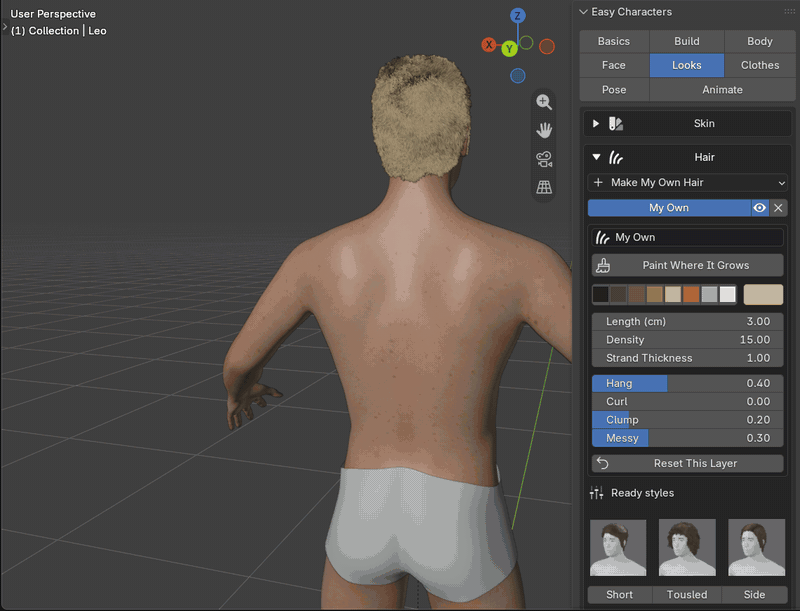The image size is (800, 611).
Task: Open the Basics tab
Action: (614, 41)
